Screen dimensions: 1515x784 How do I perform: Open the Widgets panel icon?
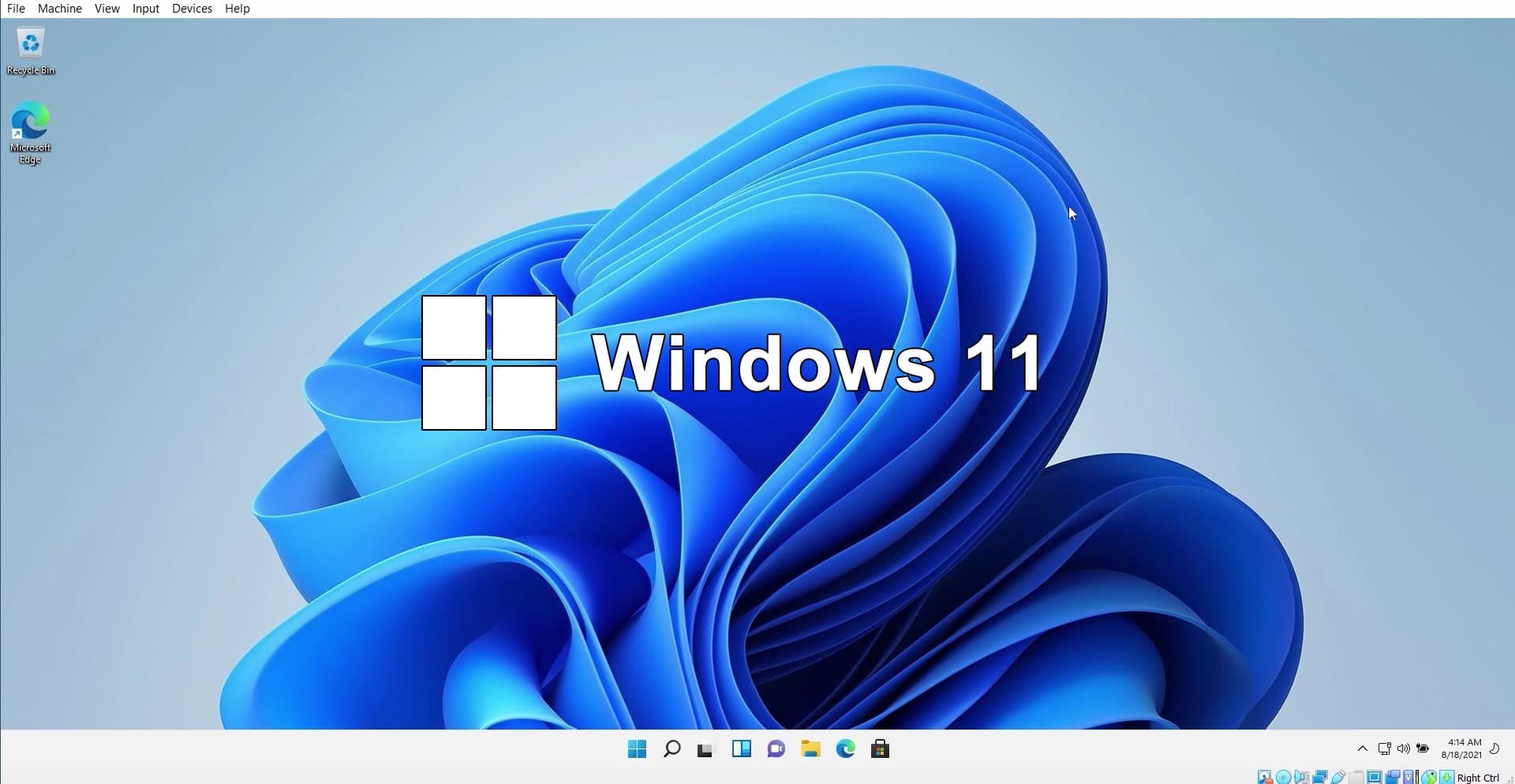click(x=741, y=749)
